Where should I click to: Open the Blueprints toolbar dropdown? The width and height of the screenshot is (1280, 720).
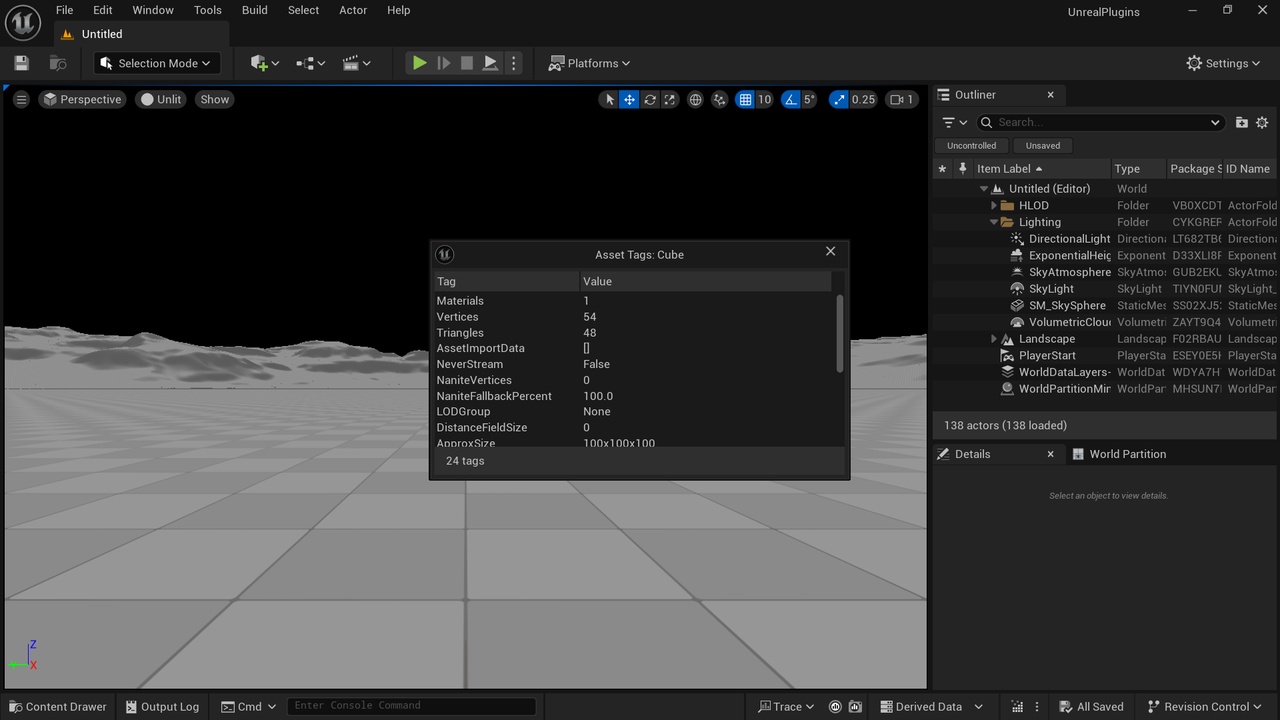[311, 63]
